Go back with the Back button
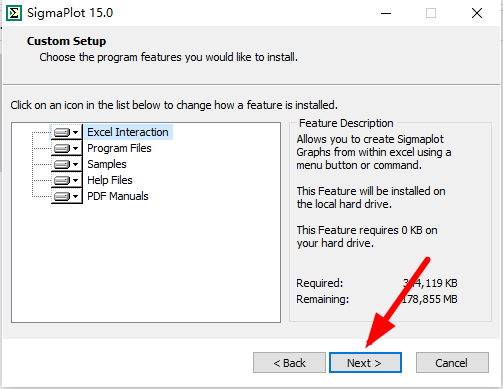Screen dimensions: 503x389 coord(289,362)
